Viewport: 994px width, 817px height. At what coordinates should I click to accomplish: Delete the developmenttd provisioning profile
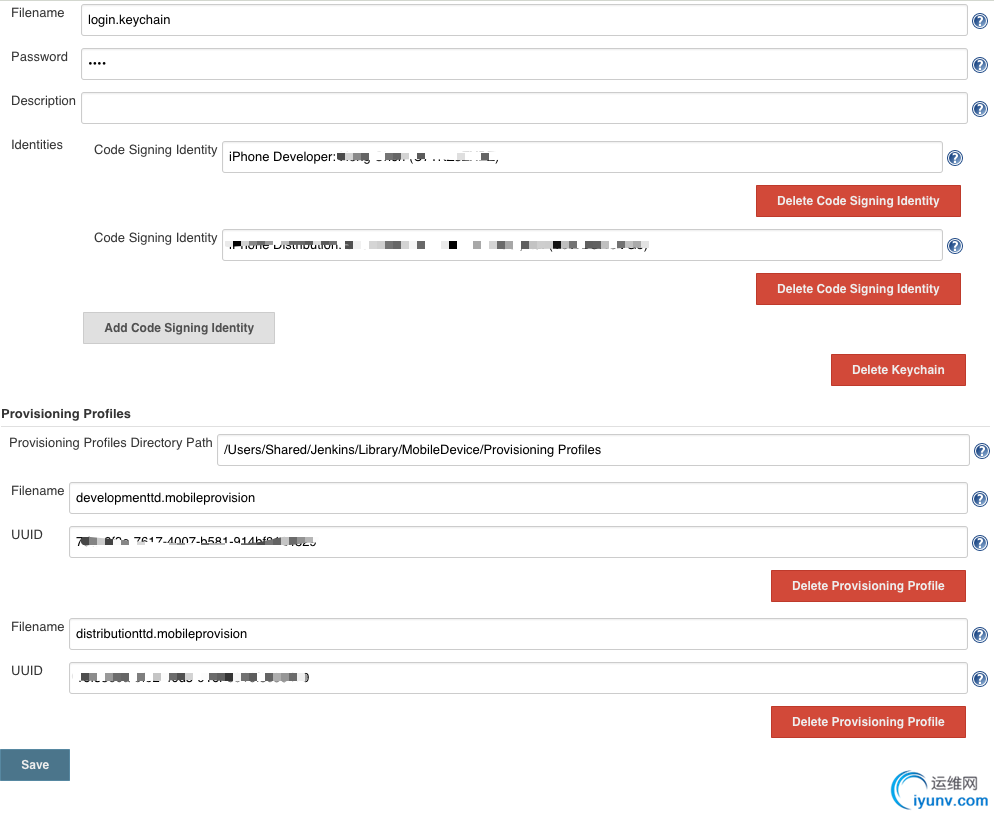pos(868,586)
